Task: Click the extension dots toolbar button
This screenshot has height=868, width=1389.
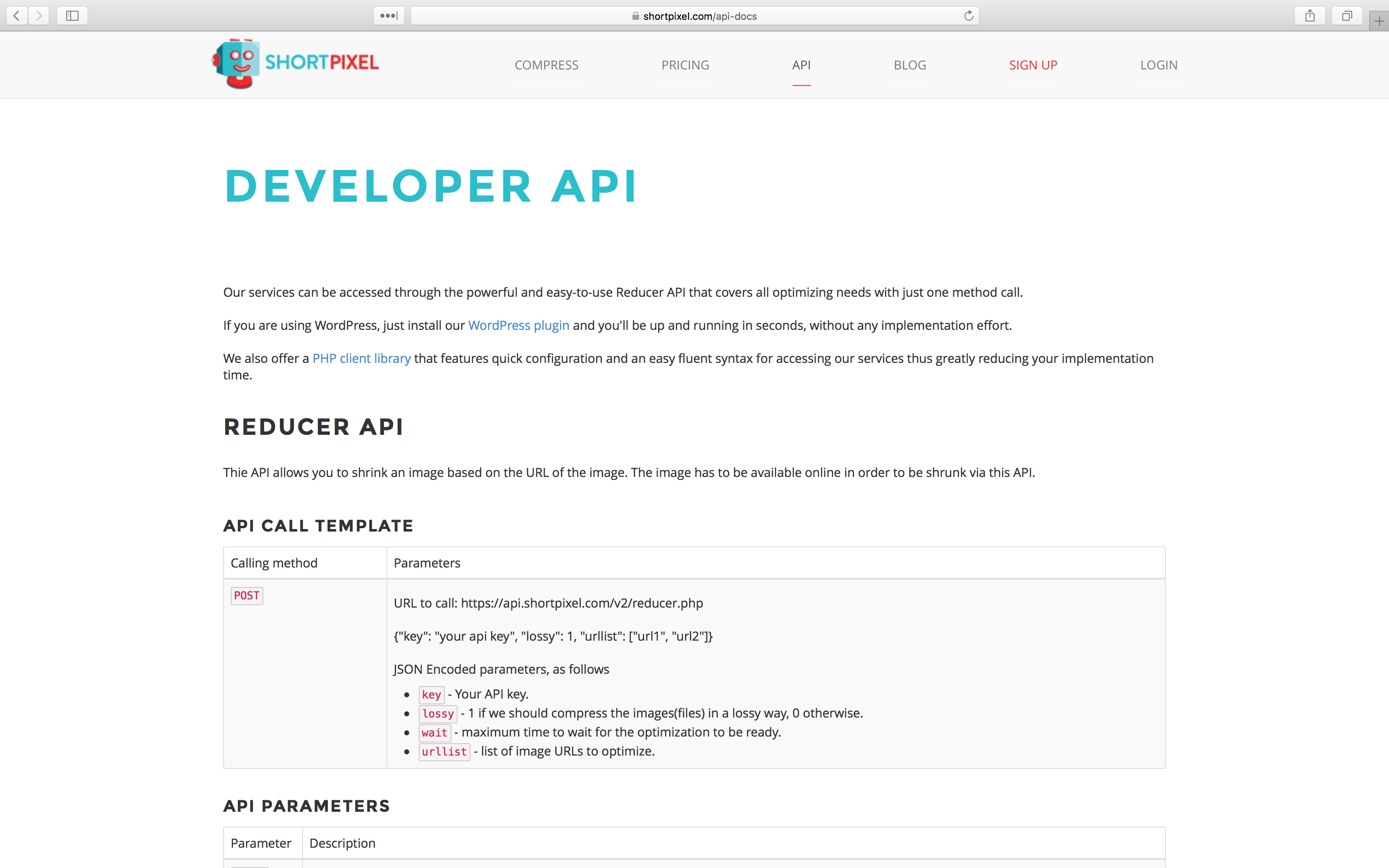Action: click(x=389, y=16)
